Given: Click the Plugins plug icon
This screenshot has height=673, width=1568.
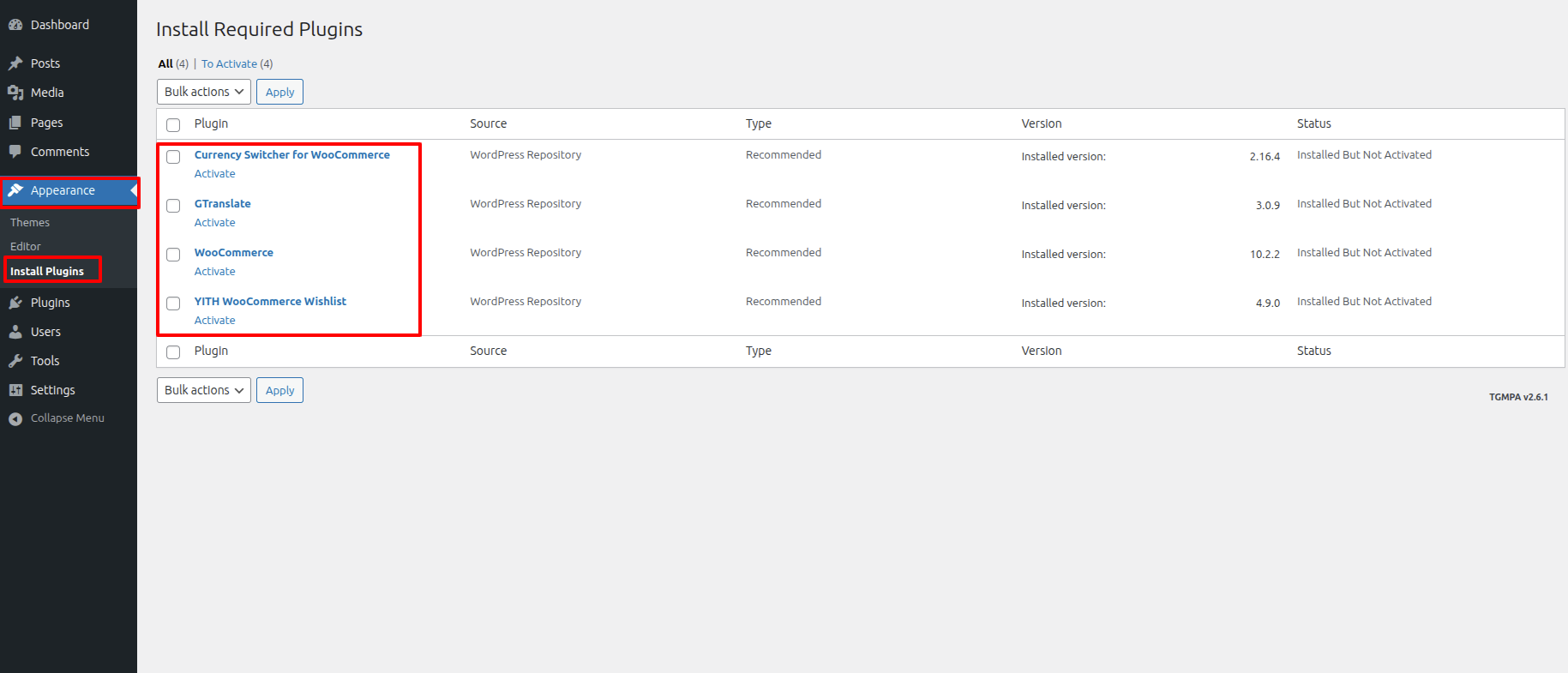Looking at the screenshot, I should pyautogui.click(x=15, y=303).
